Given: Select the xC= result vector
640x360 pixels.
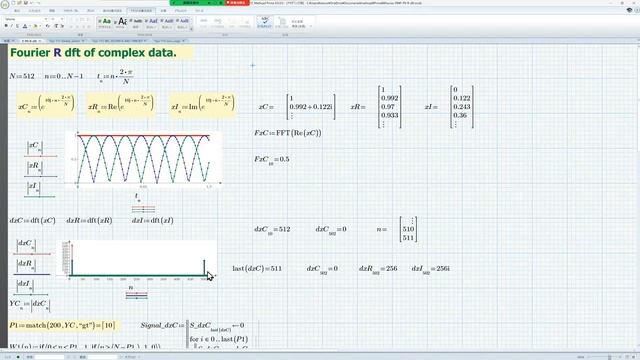Looking at the screenshot, I should pos(297,107).
